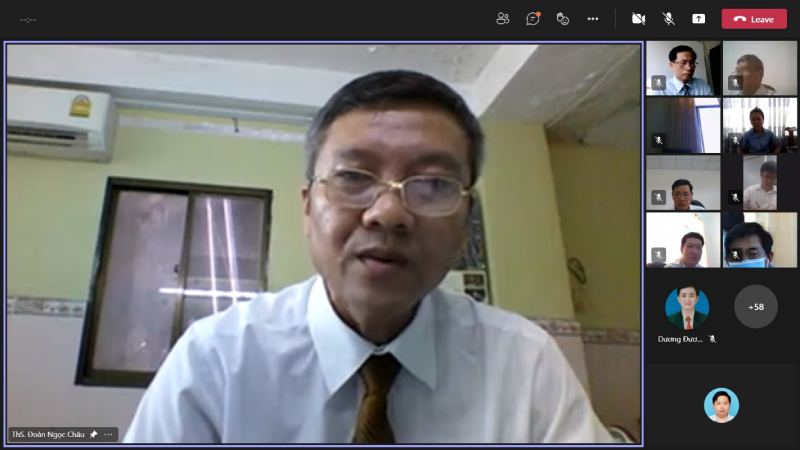
Task: Select the top-left participant video thumbnail
Action: click(683, 68)
